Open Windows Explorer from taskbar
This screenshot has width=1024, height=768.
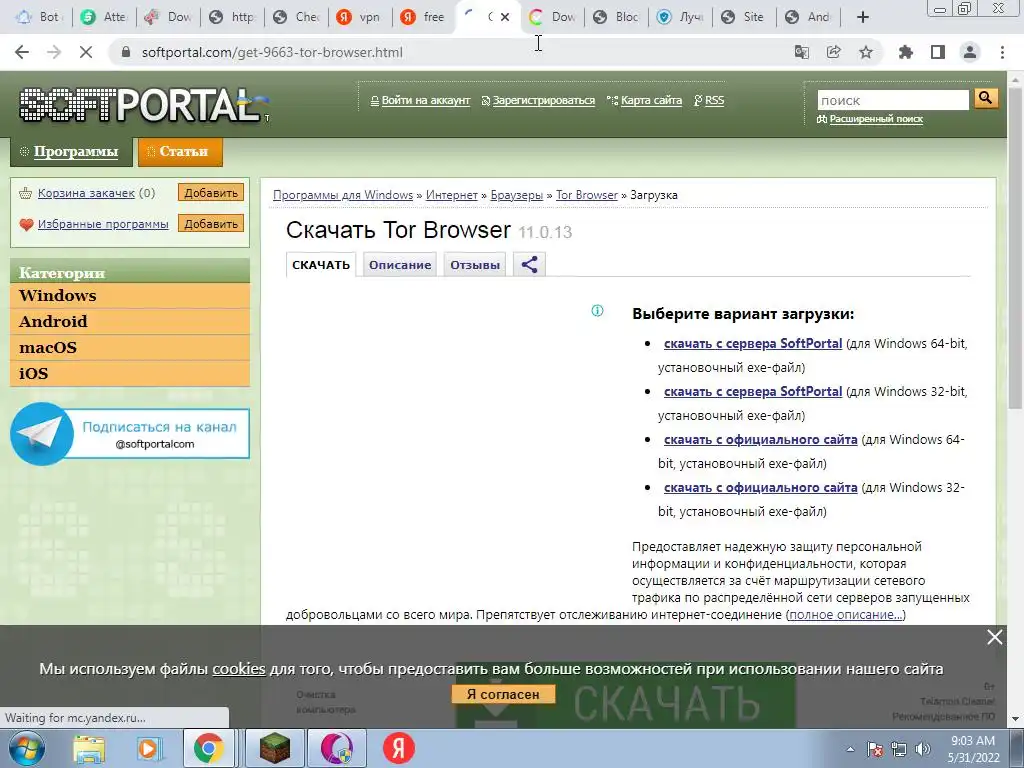[89, 748]
